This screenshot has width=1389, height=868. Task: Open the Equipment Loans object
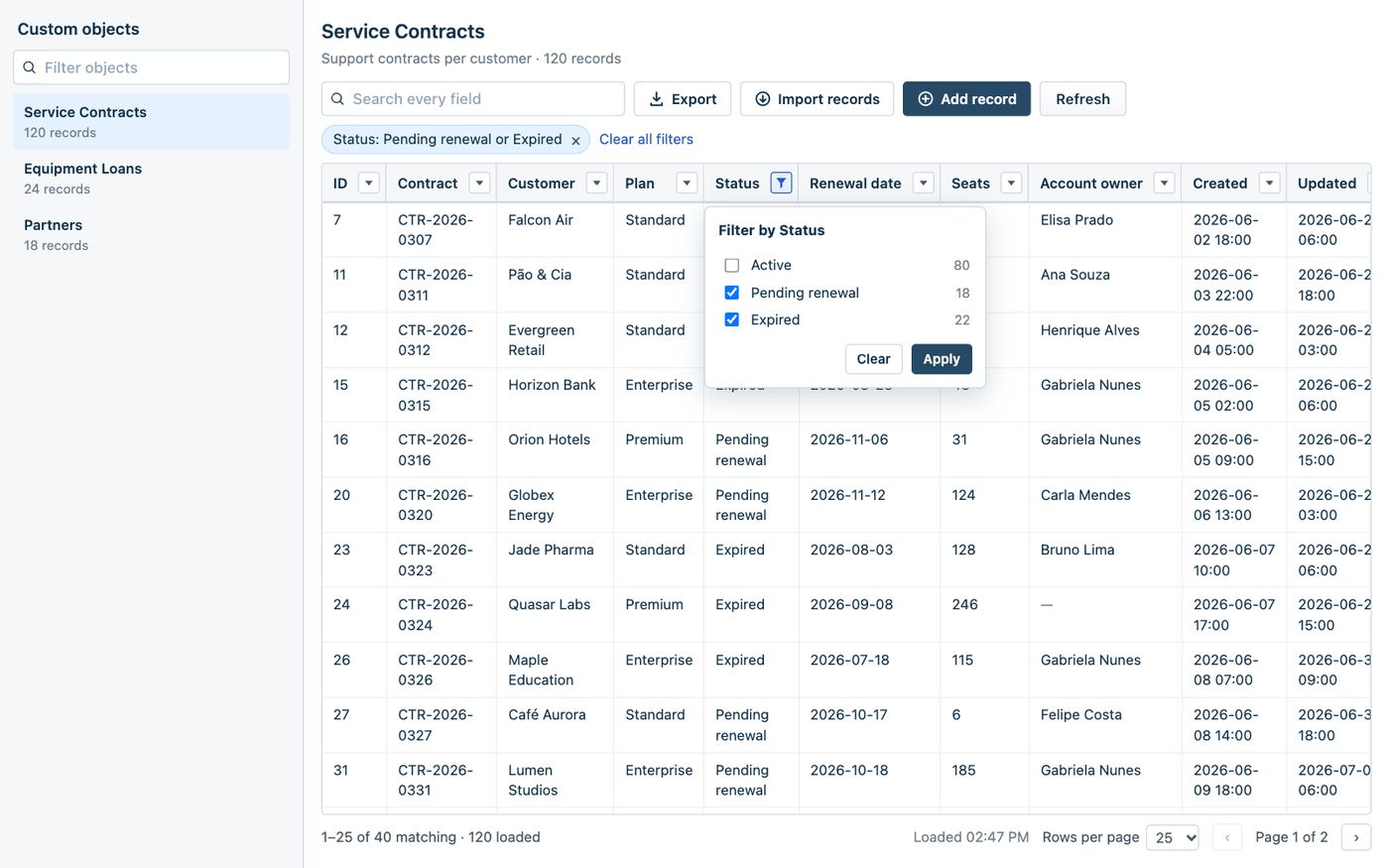tap(151, 178)
